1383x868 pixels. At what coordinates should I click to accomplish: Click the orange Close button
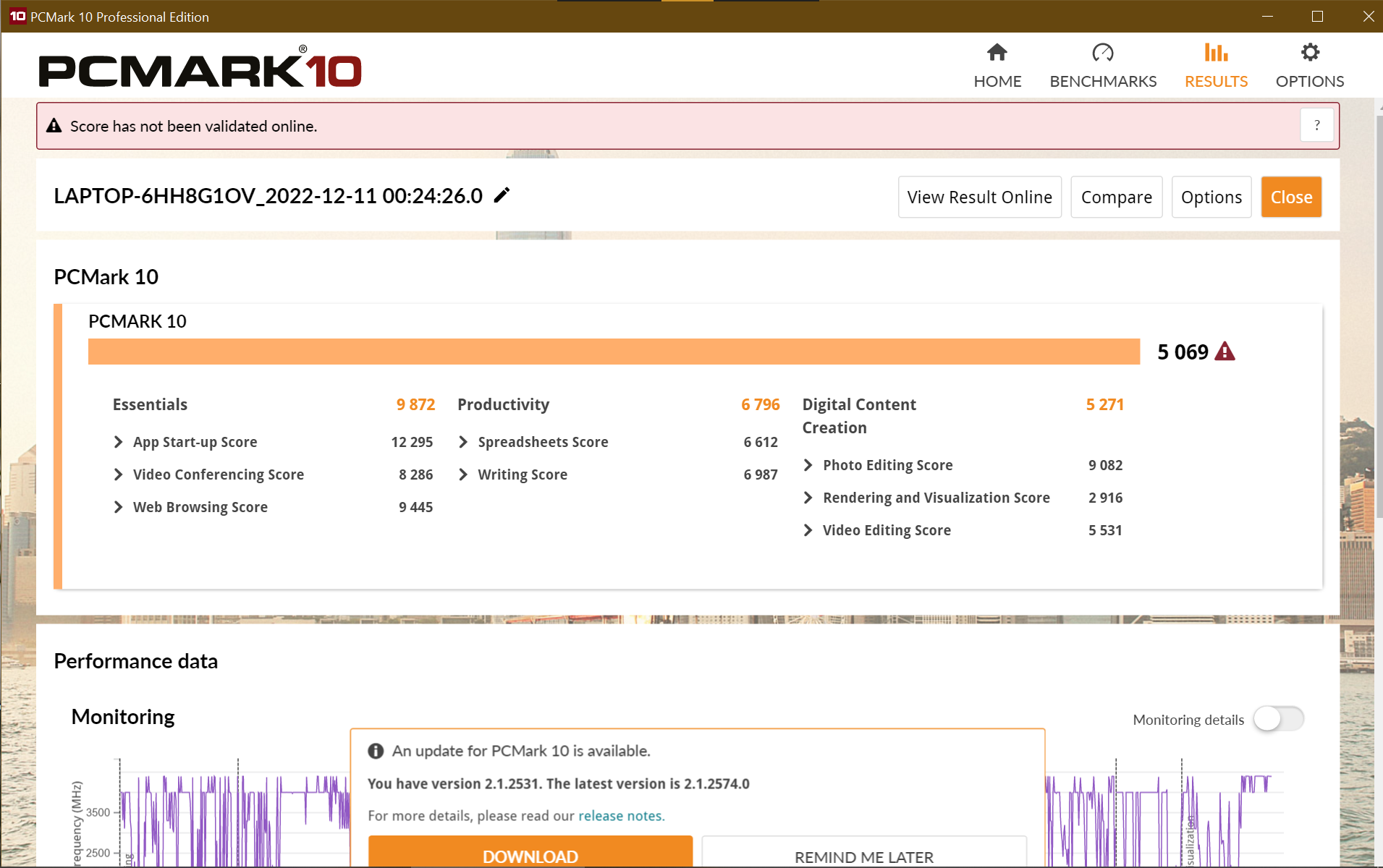pyautogui.click(x=1291, y=197)
